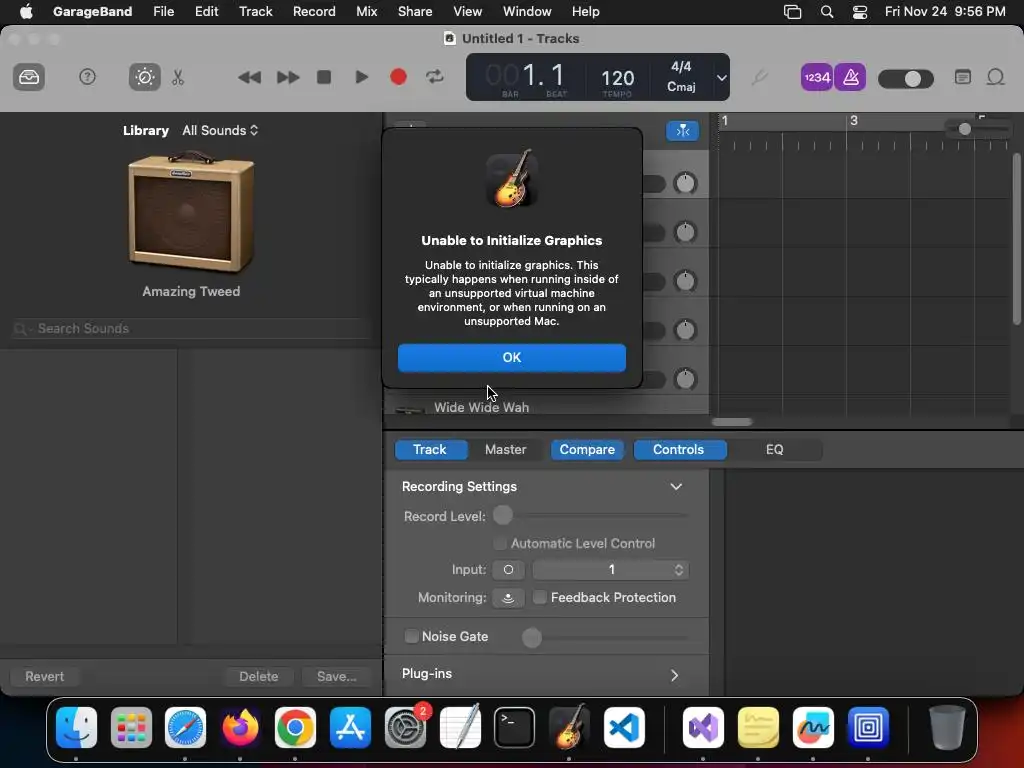The height and width of the screenshot is (768, 1024).
Task: Click the tuner fork icon
Action: click(759, 78)
